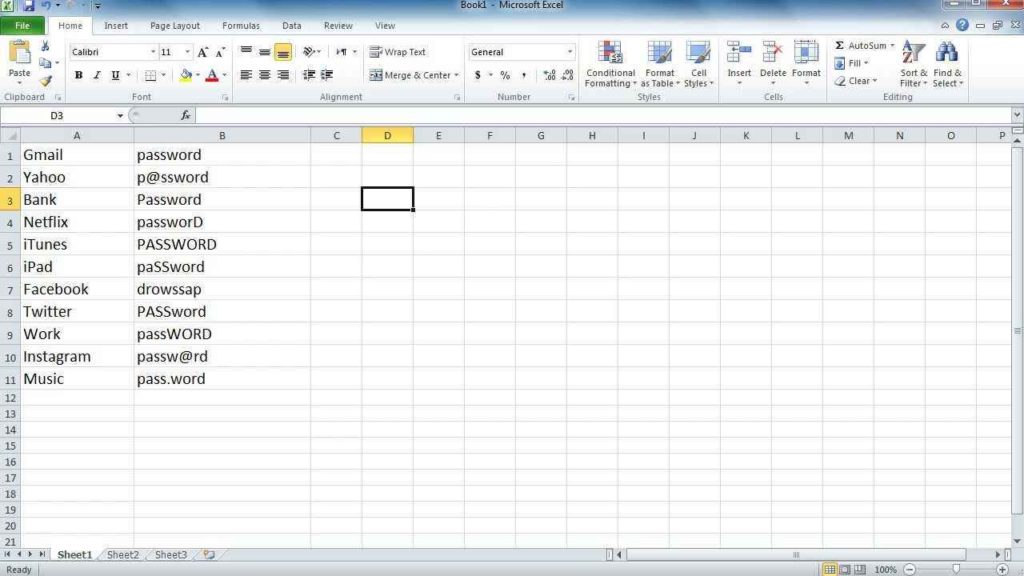Open Conditional Formatting

point(610,64)
